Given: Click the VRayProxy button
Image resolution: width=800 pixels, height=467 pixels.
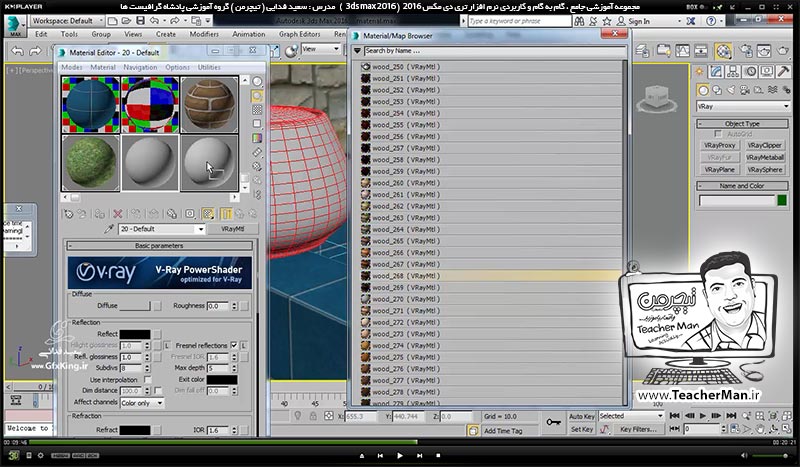Looking at the screenshot, I should 719,145.
